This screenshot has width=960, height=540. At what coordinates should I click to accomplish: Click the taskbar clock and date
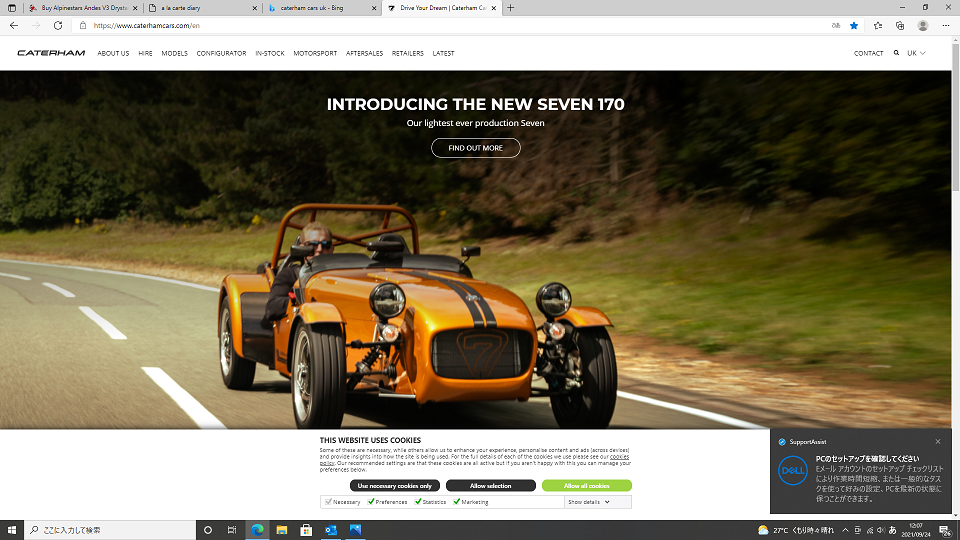pos(916,530)
